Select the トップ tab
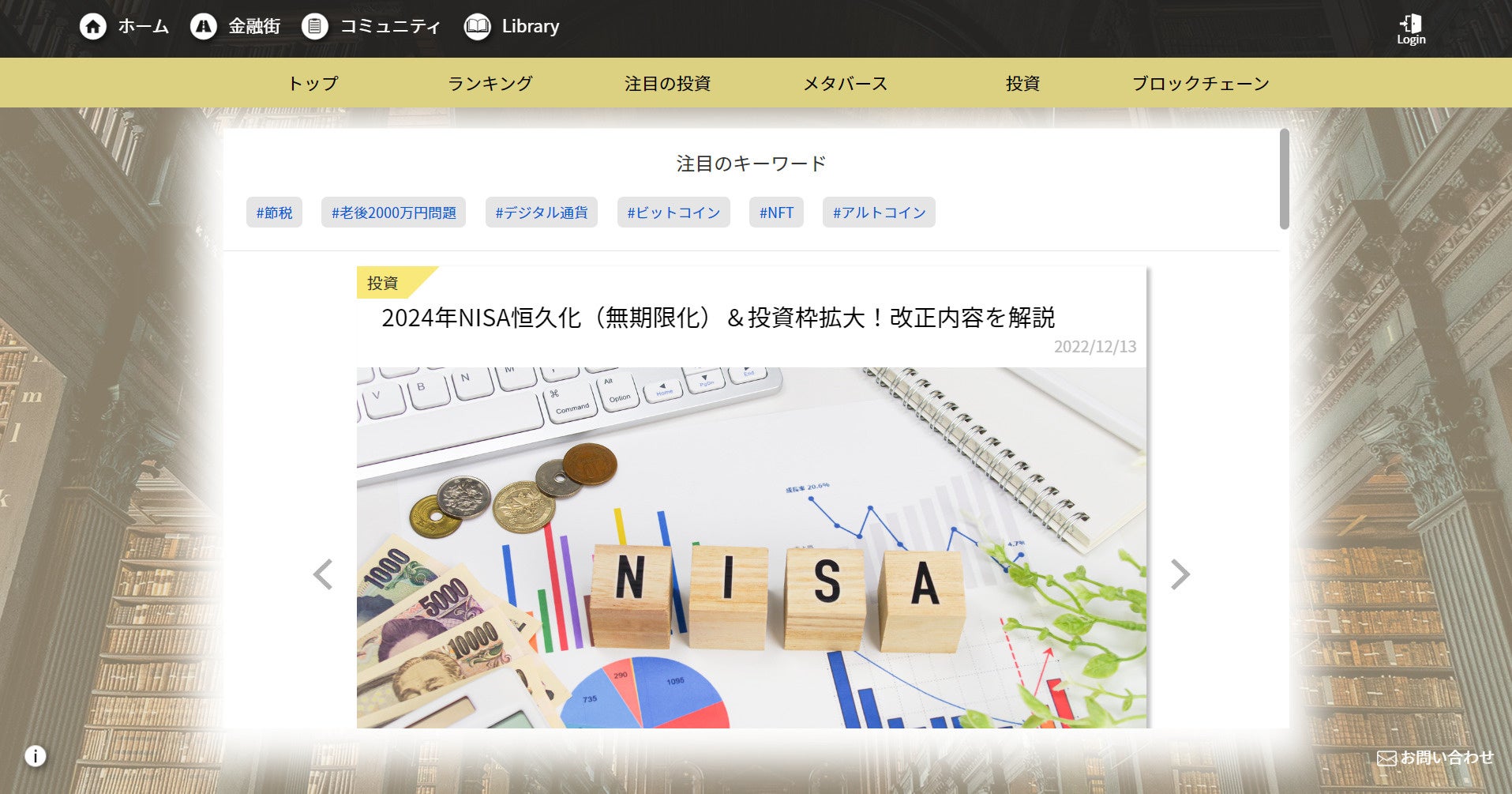 pos(313,83)
